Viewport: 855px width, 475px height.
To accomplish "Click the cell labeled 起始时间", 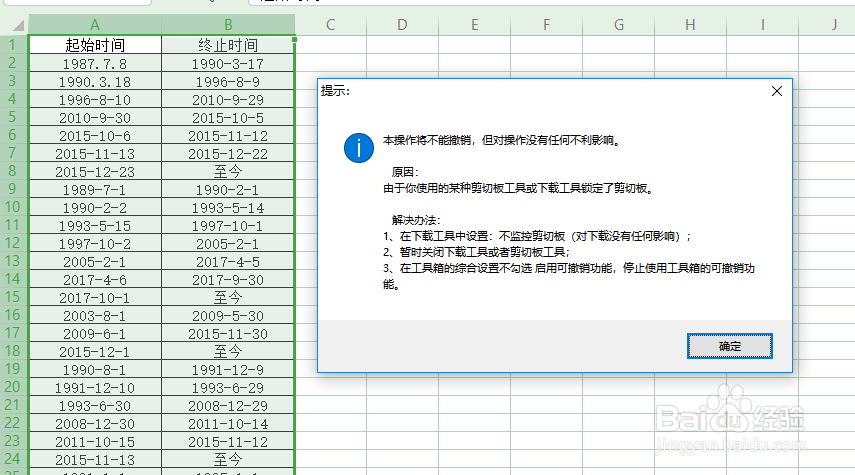I will pyautogui.click(x=95, y=45).
